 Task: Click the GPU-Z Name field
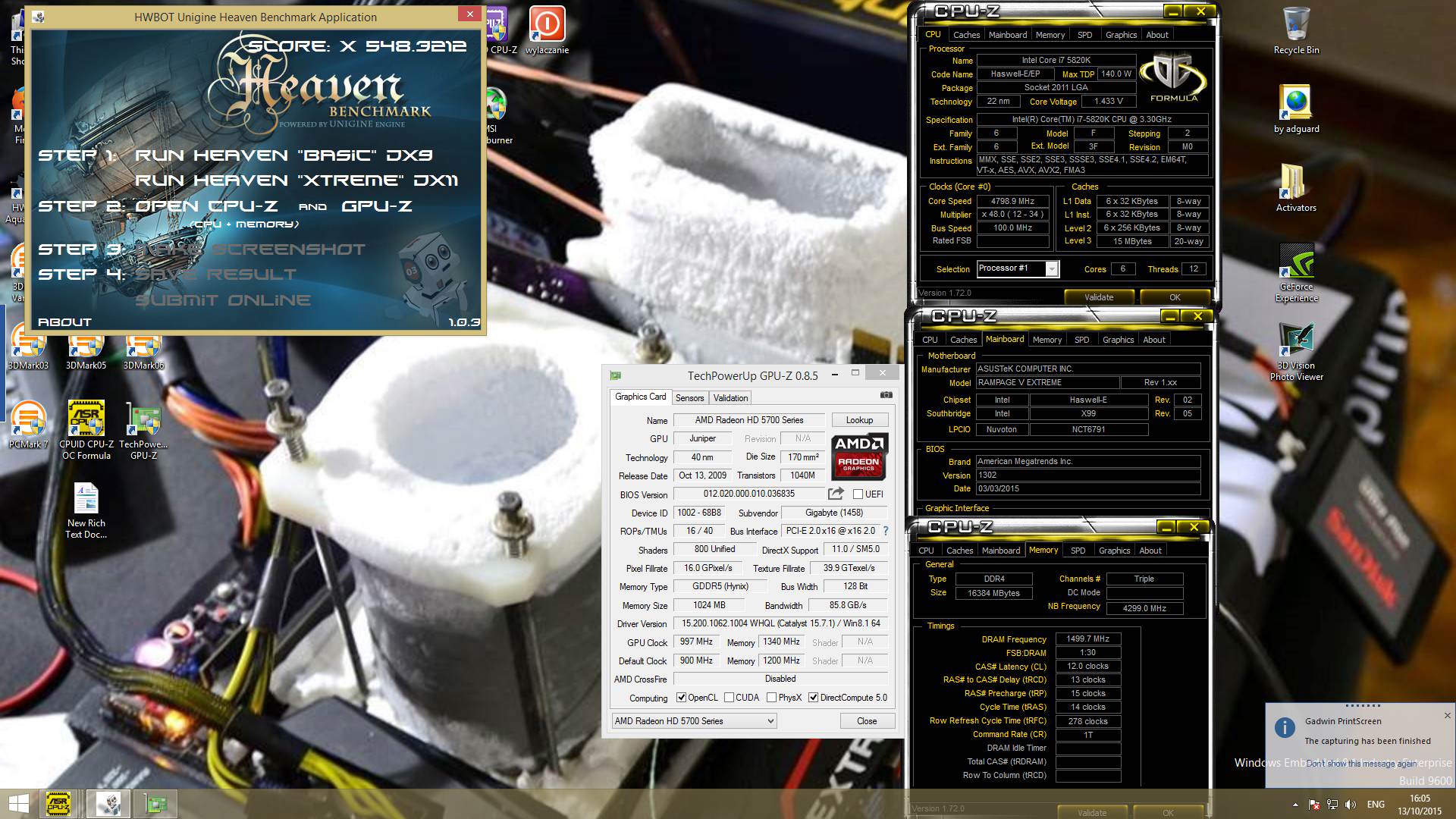(x=749, y=420)
